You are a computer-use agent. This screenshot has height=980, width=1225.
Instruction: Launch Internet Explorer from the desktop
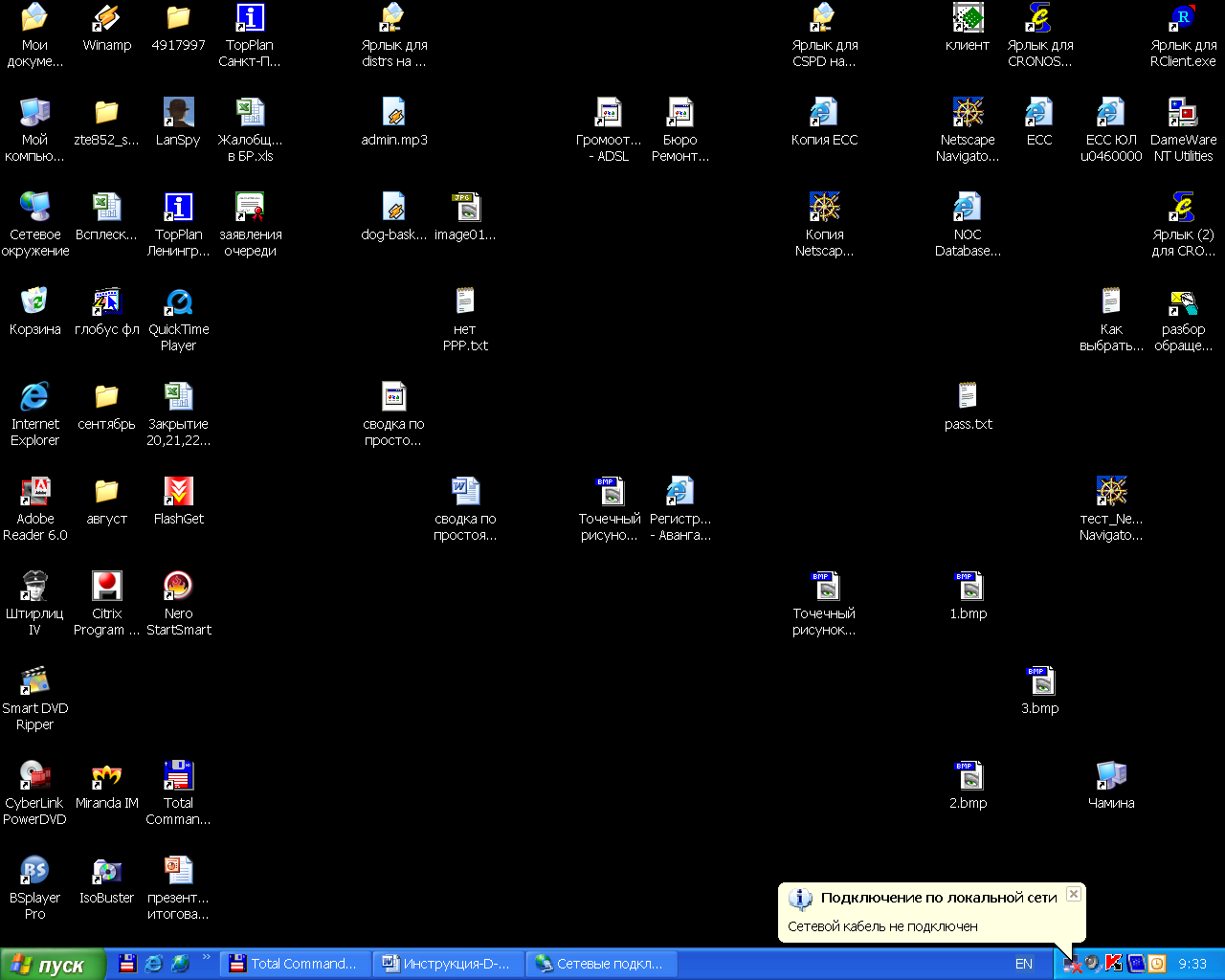click(34, 414)
